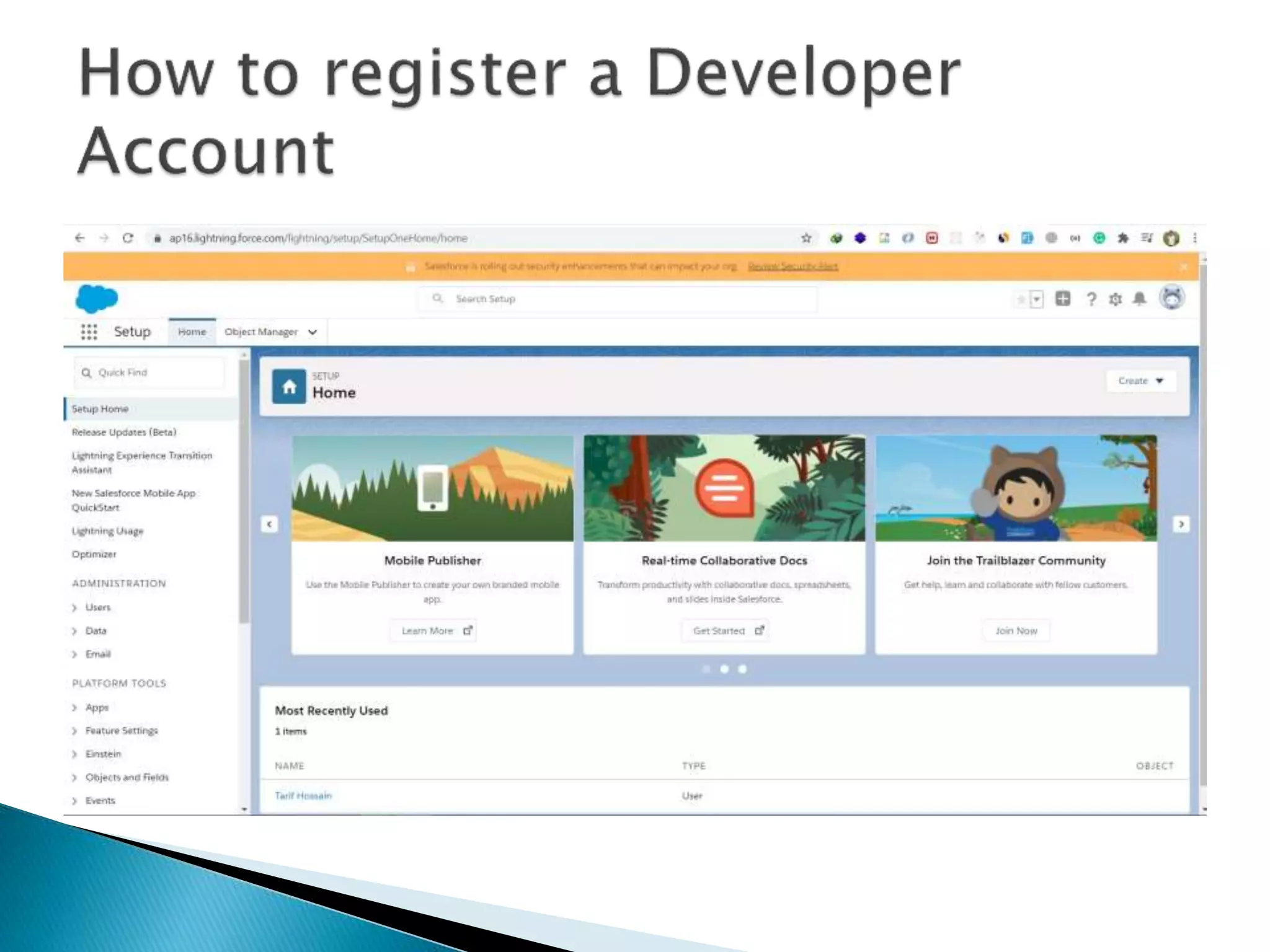This screenshot has height=952, width=1270.
Task: Open the Setup gear icon
Action: (x=1116, y=299)
